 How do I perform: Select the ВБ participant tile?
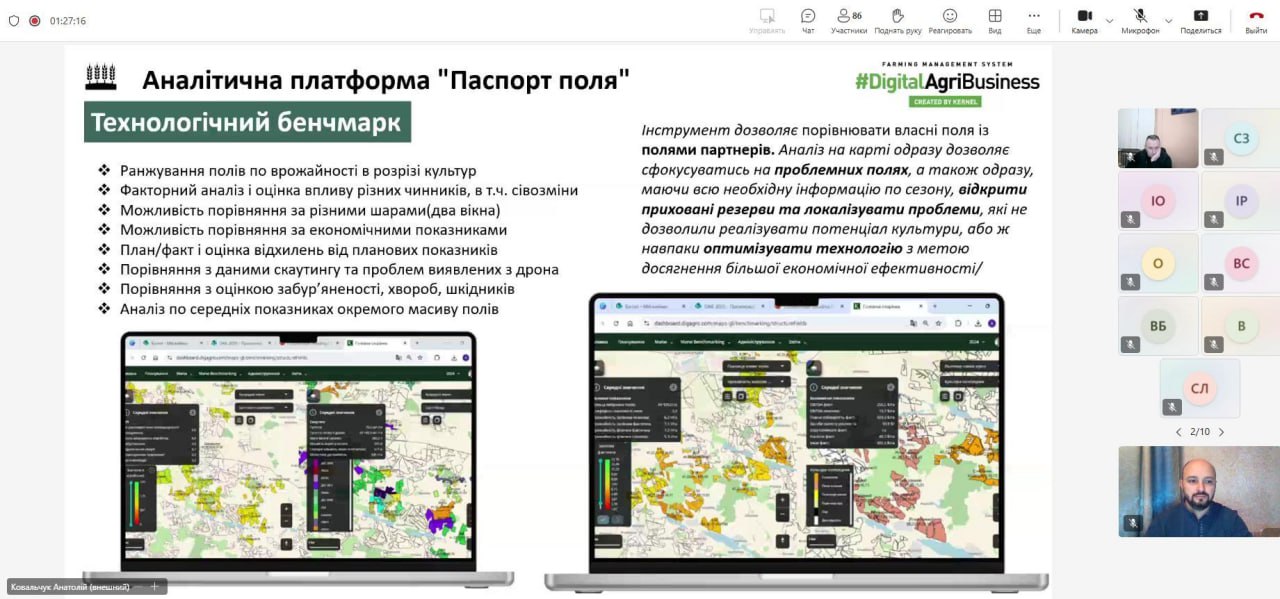(1157, 325)
